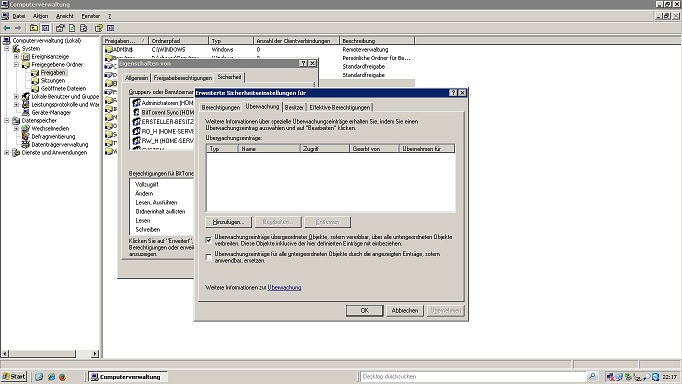Click the ADMIN$ share icon in list
Viewport: 682px width, 384px height.
tap(109, 50)
